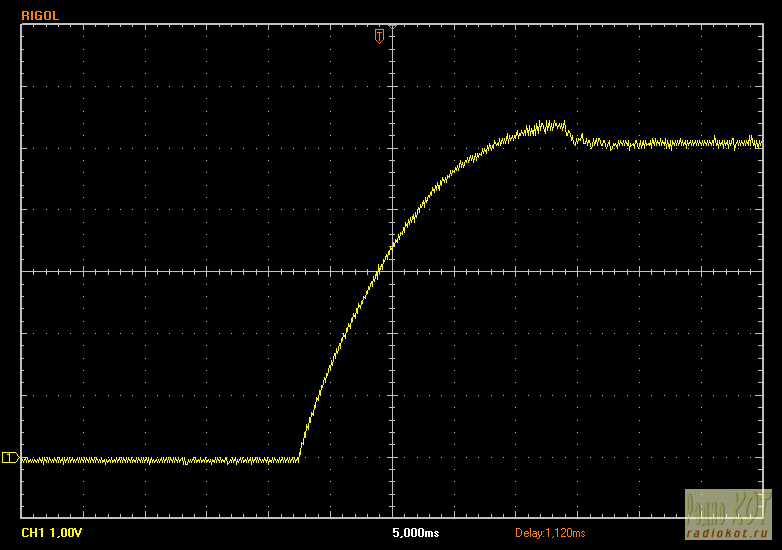Click the orange trigger position T marker

coord(379,36)
